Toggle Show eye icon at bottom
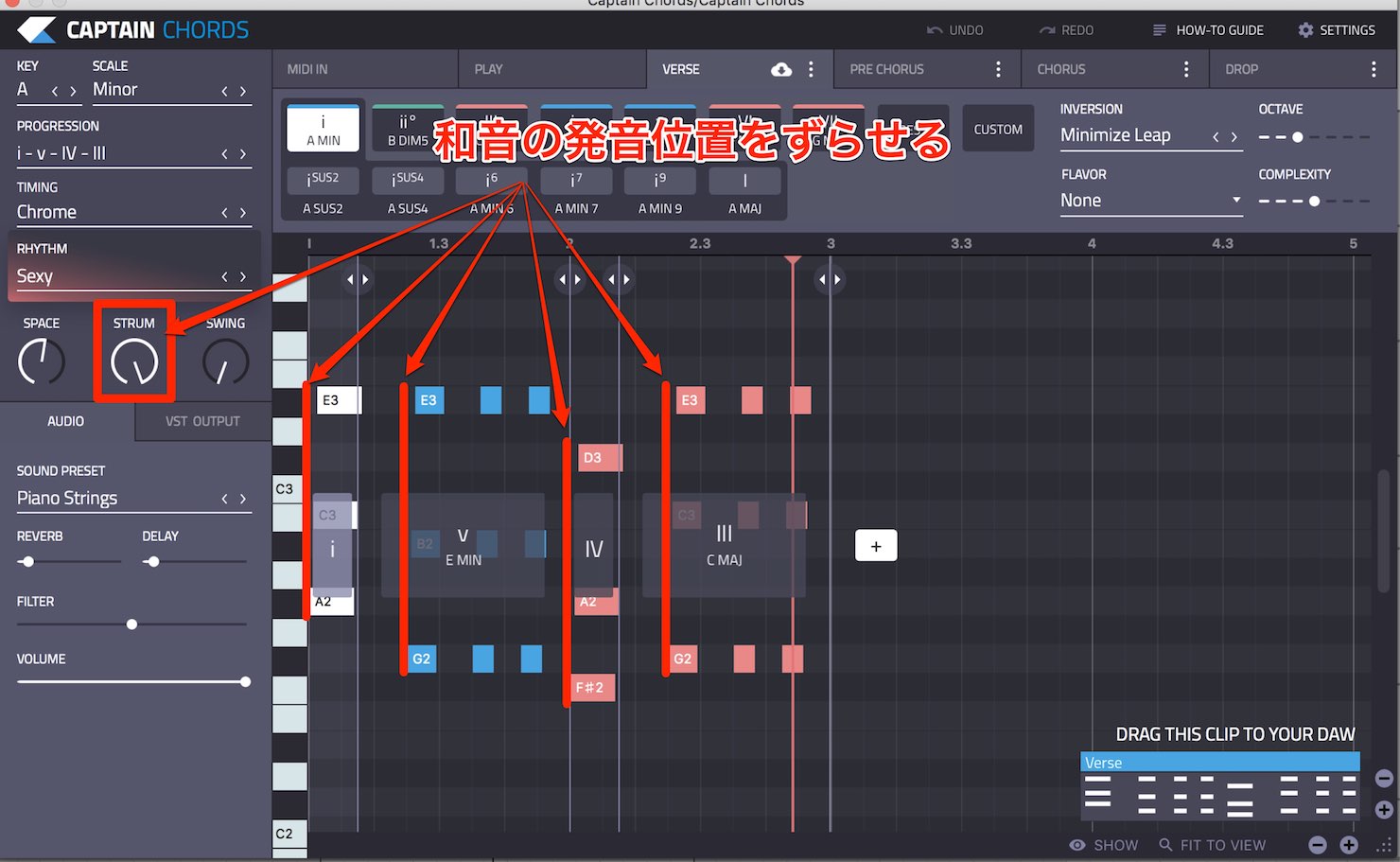Viewport: 1400px width, 862px height. [1076, 845]
